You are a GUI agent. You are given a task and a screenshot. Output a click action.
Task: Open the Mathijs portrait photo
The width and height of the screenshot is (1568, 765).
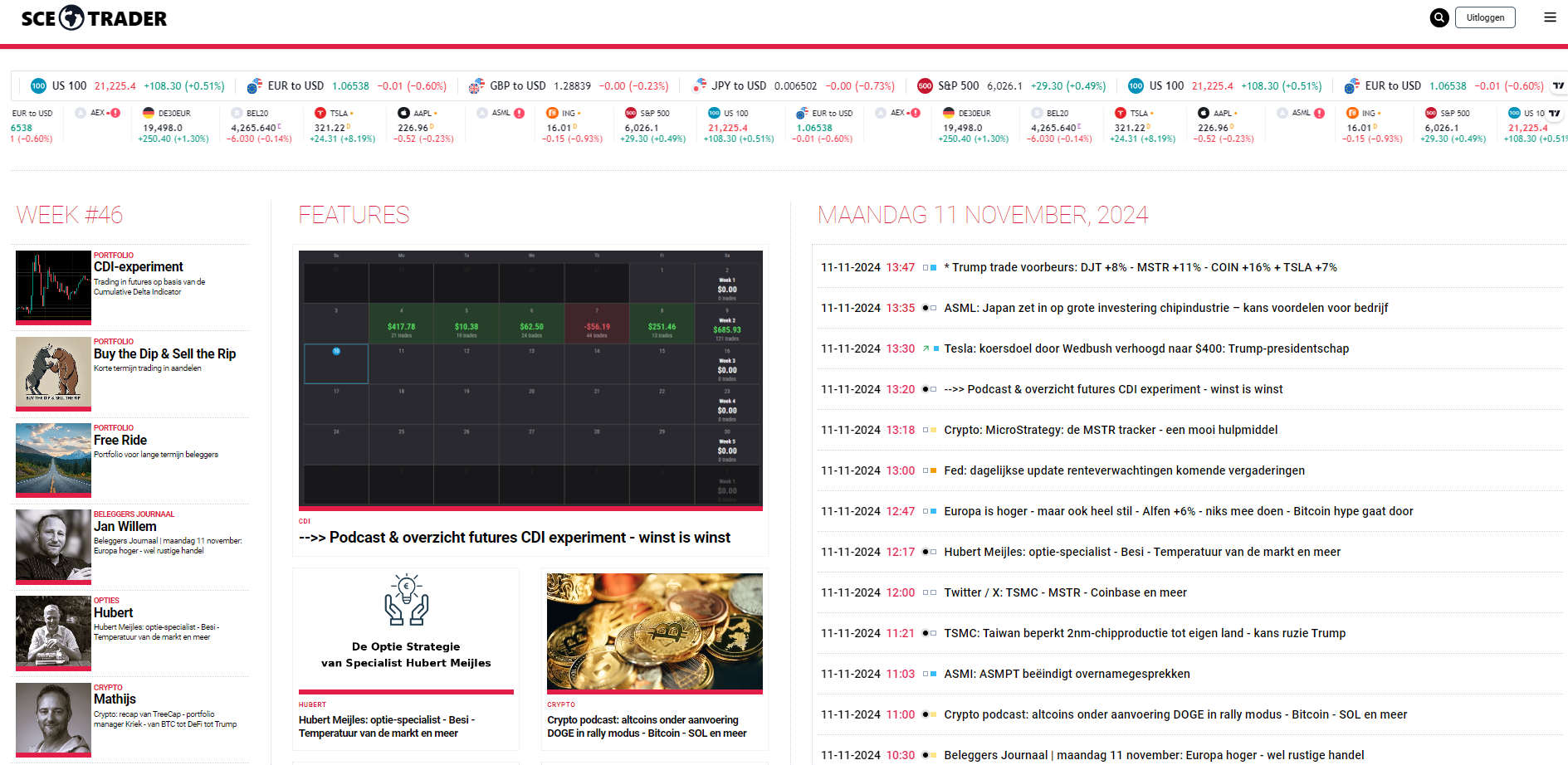point(53,719)
